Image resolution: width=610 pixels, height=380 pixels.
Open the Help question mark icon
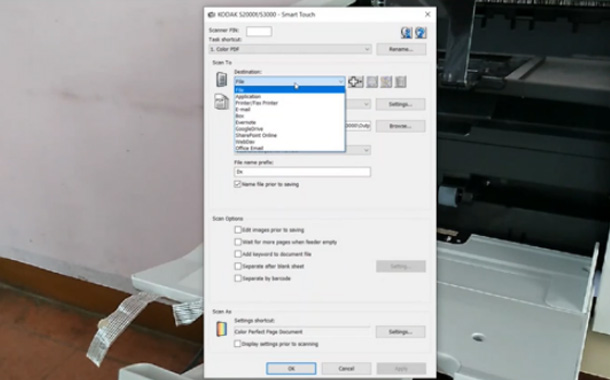pos(421,32)
